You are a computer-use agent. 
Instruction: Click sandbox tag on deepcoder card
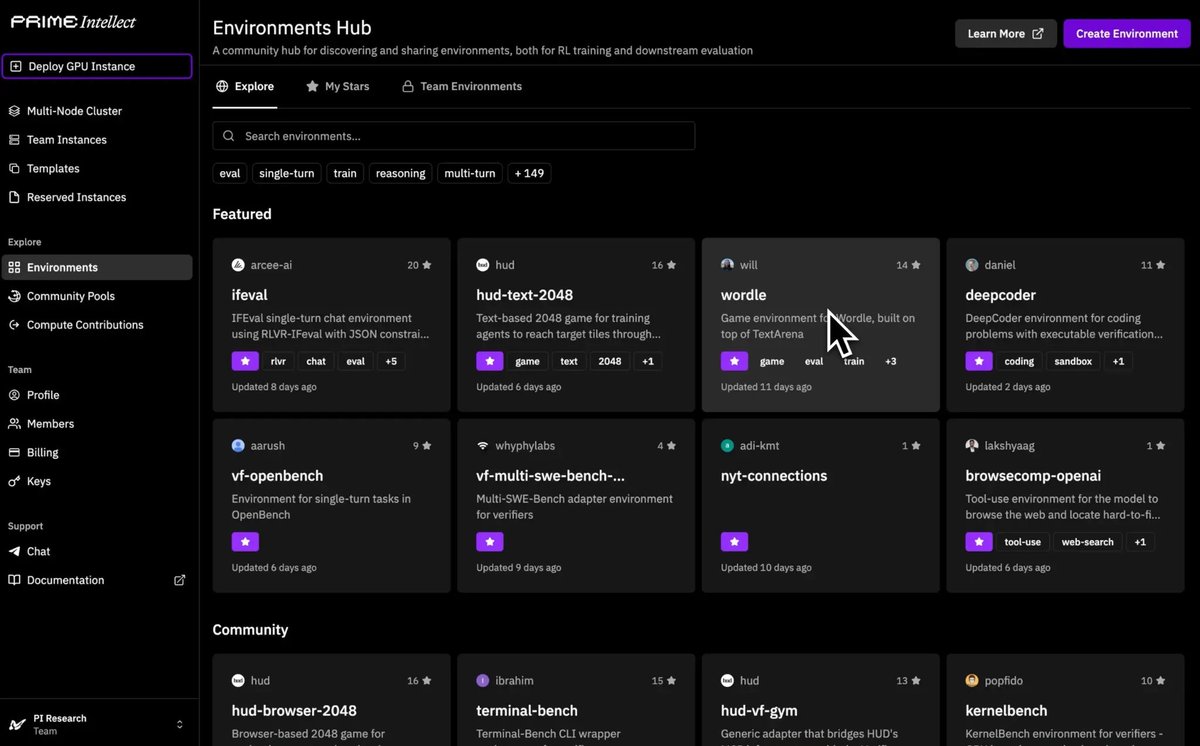[x=1072, y=361]
